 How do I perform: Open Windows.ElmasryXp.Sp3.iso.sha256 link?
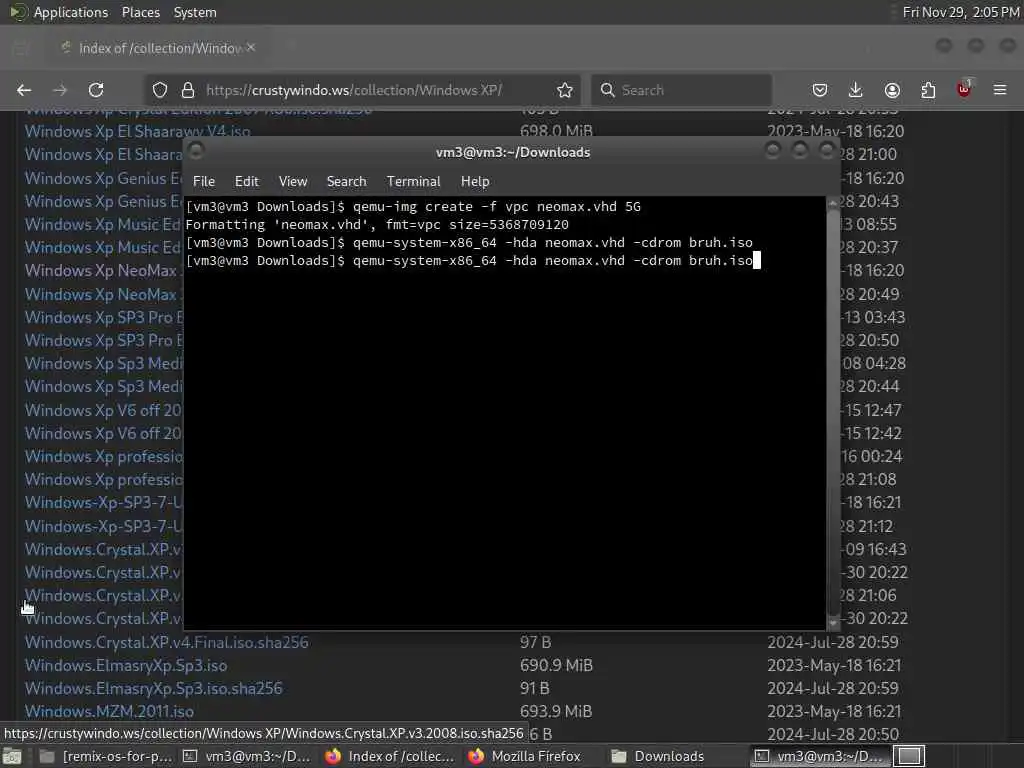(153, 688)
